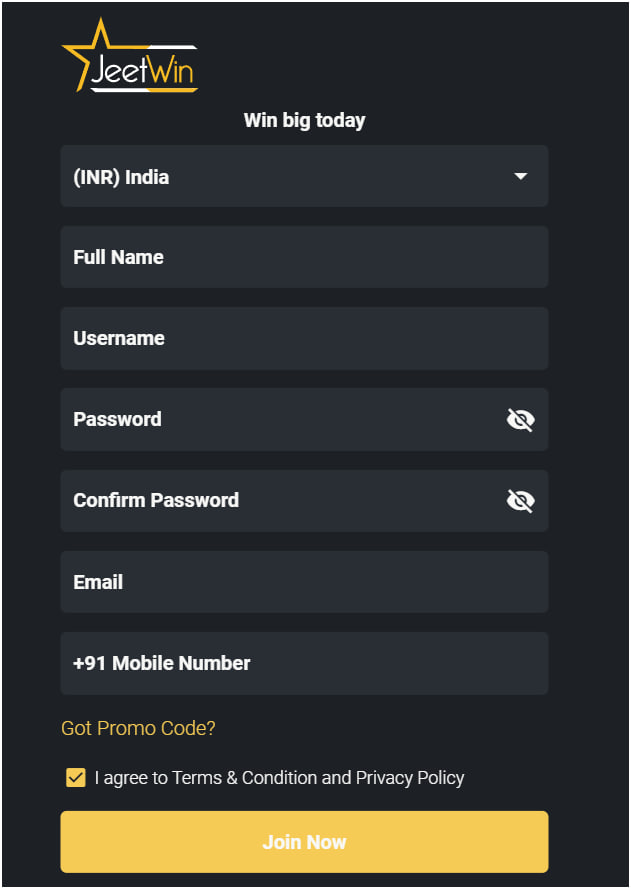This screenshot has height=889, width=631.
Task: Open the Got Promo Code? link
Action: point(138,728)
